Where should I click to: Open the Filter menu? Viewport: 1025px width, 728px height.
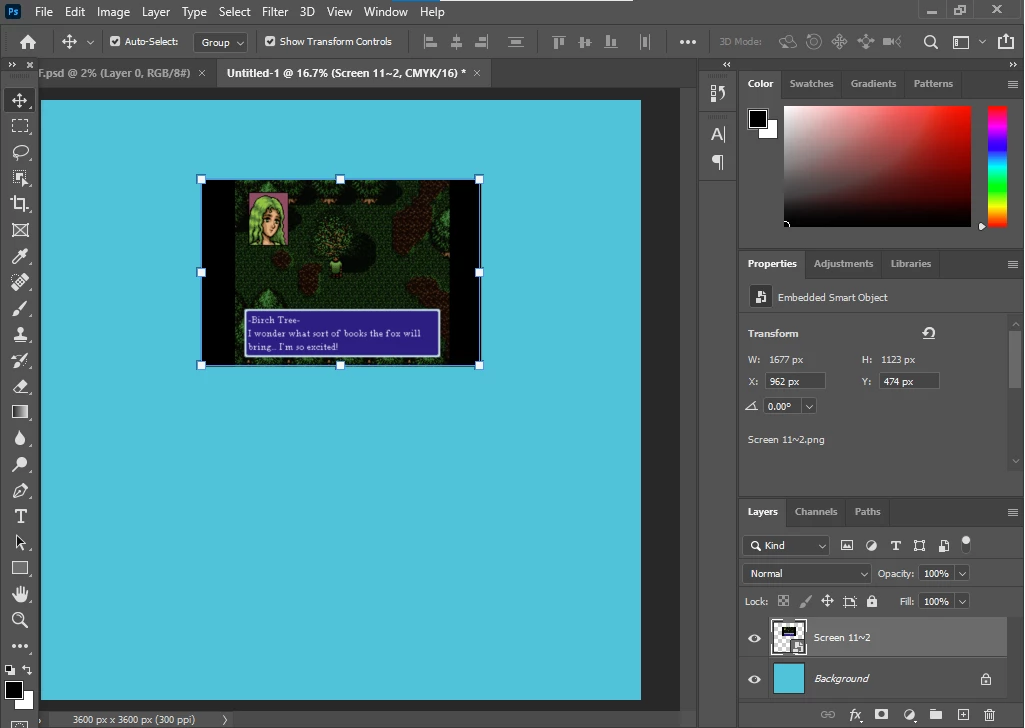[275, 12]
